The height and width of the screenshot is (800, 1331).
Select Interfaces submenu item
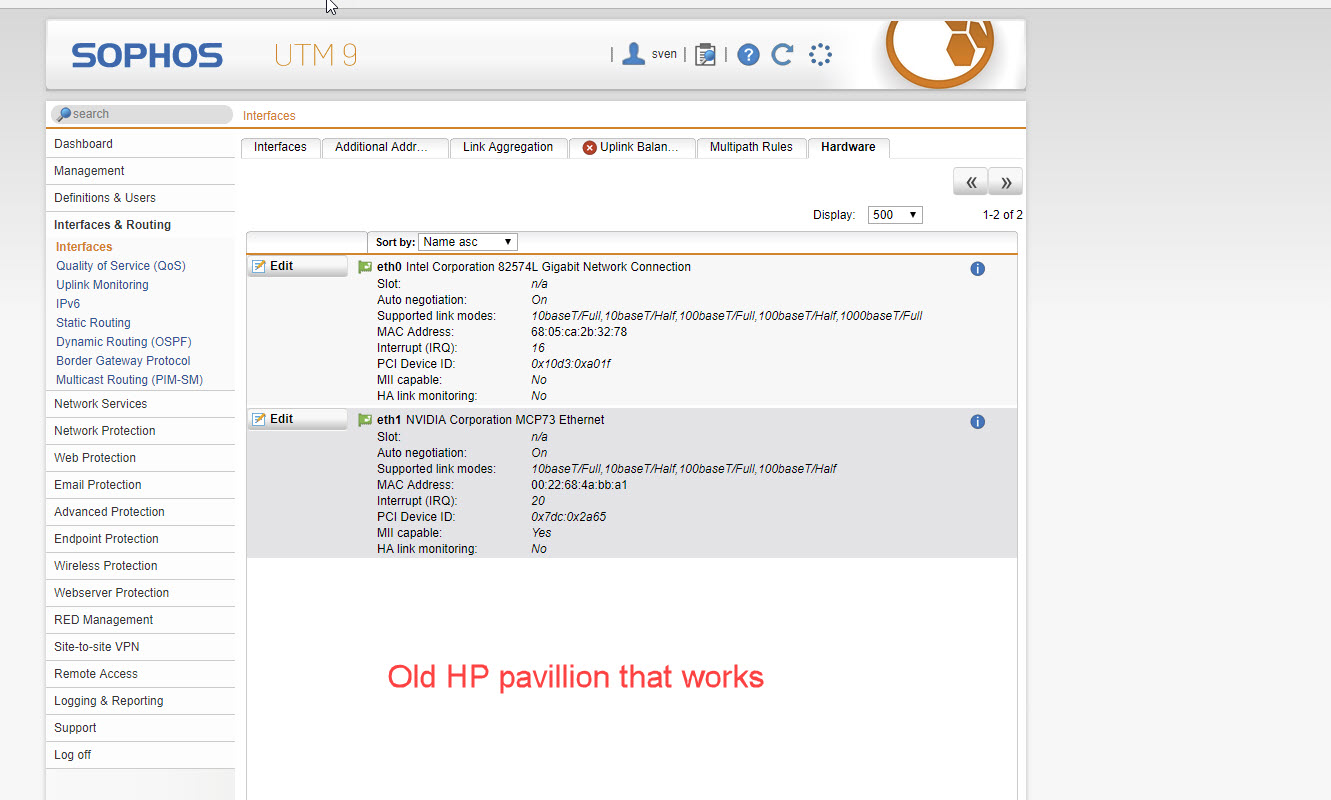pyautogui.click(x=84, y=247)
